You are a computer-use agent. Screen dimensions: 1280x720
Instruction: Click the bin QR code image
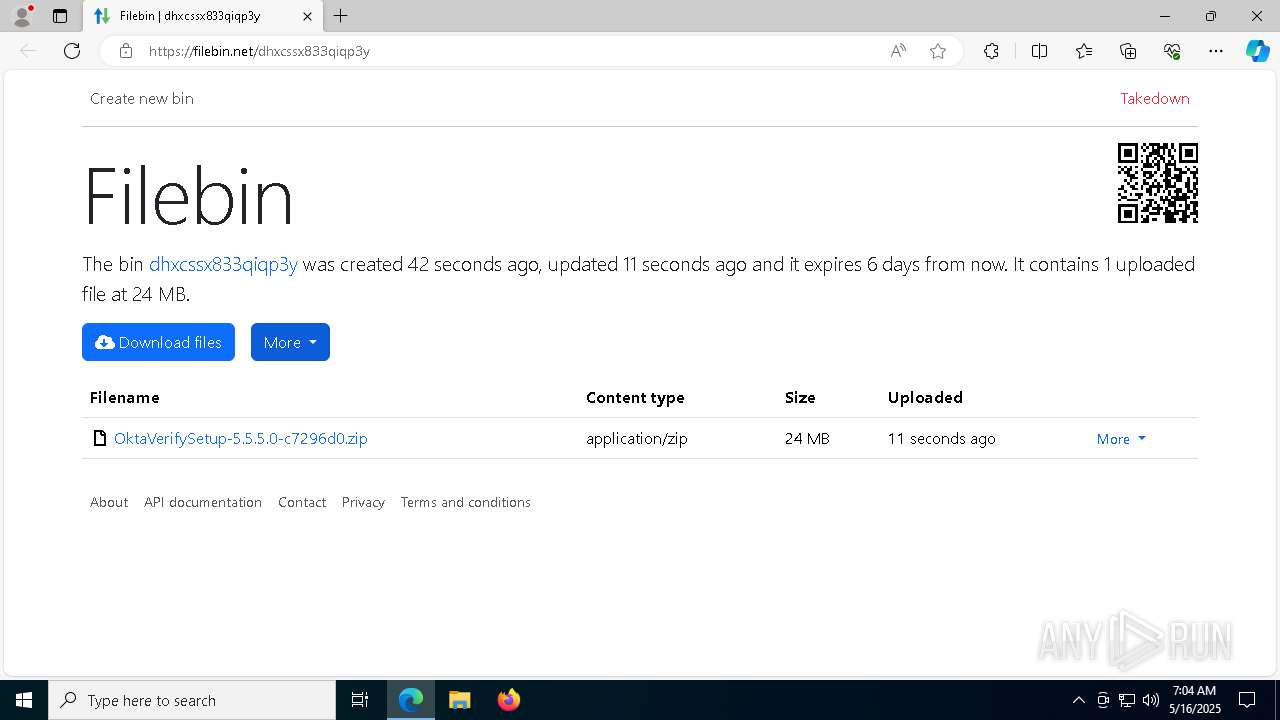pyautogui.click(x=1158, y=183)
